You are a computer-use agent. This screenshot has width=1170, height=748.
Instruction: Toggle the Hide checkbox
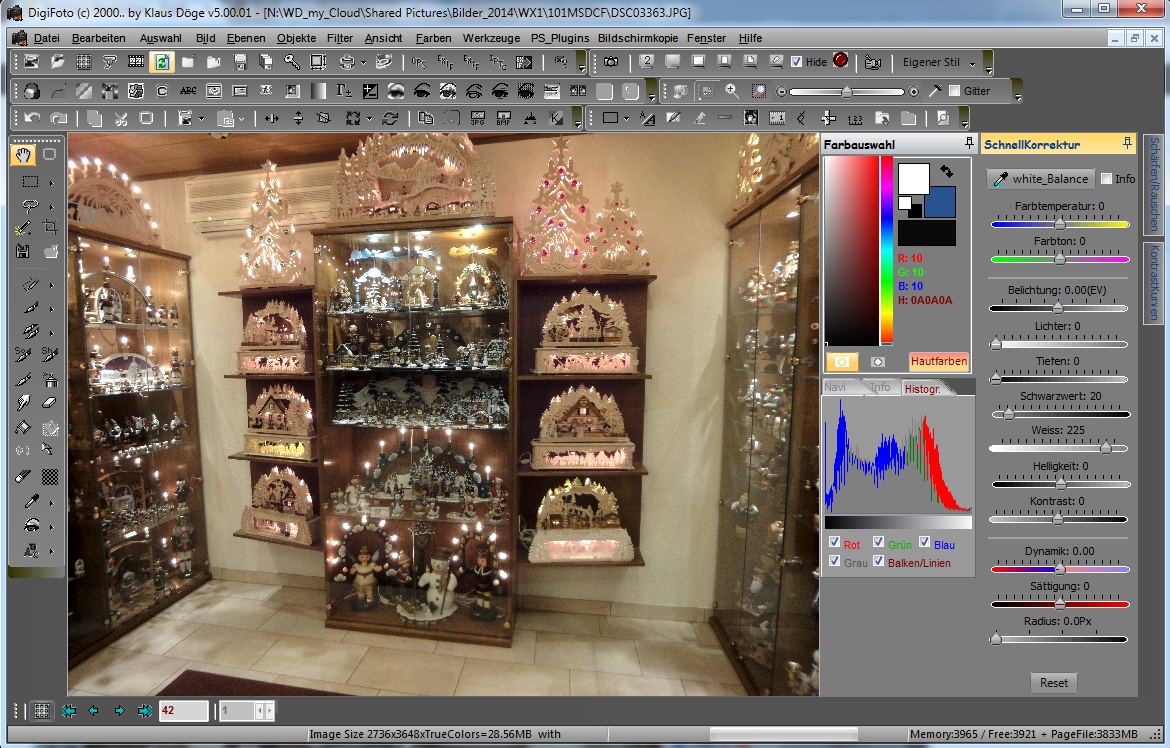[796, 62]
